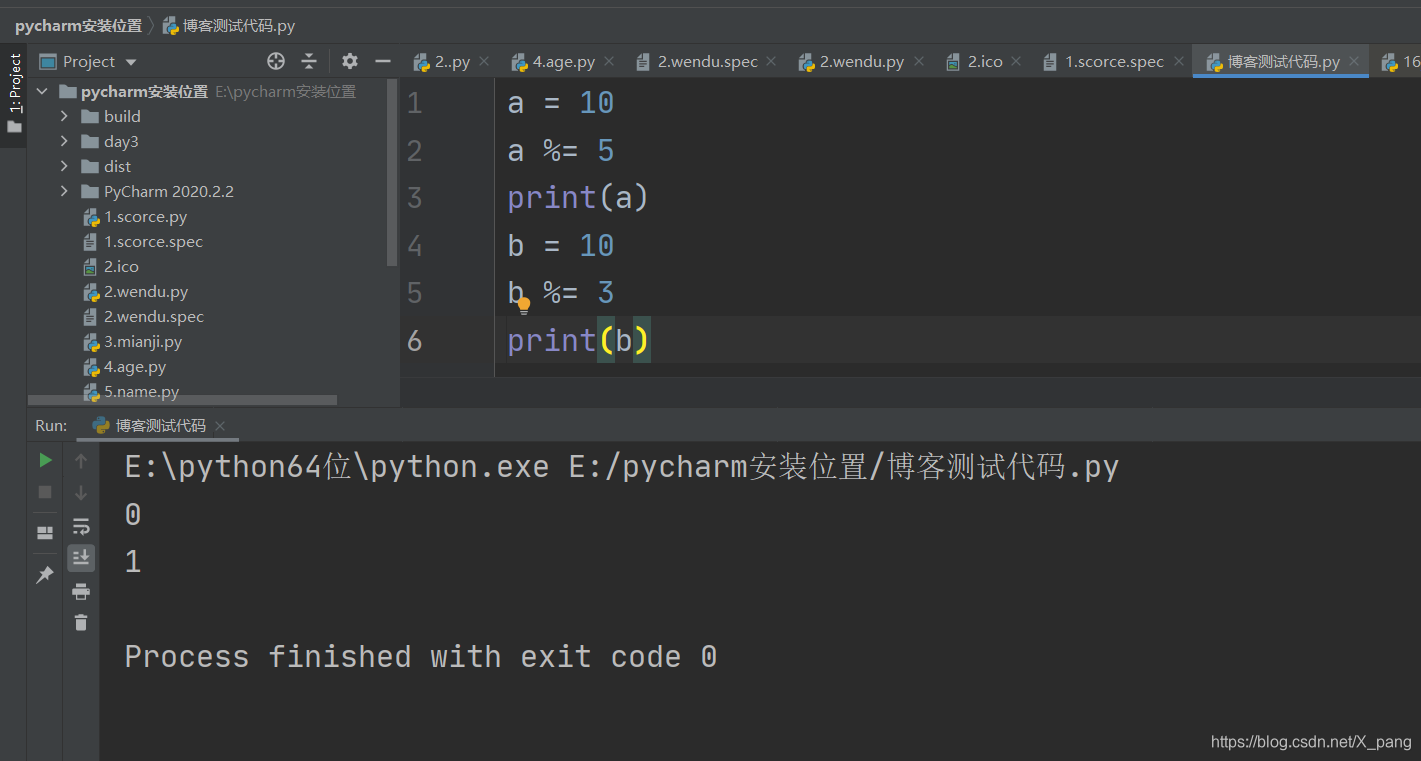Close the 2.ico editor tab
The image size is (1421, 761).
(1016, 61)
